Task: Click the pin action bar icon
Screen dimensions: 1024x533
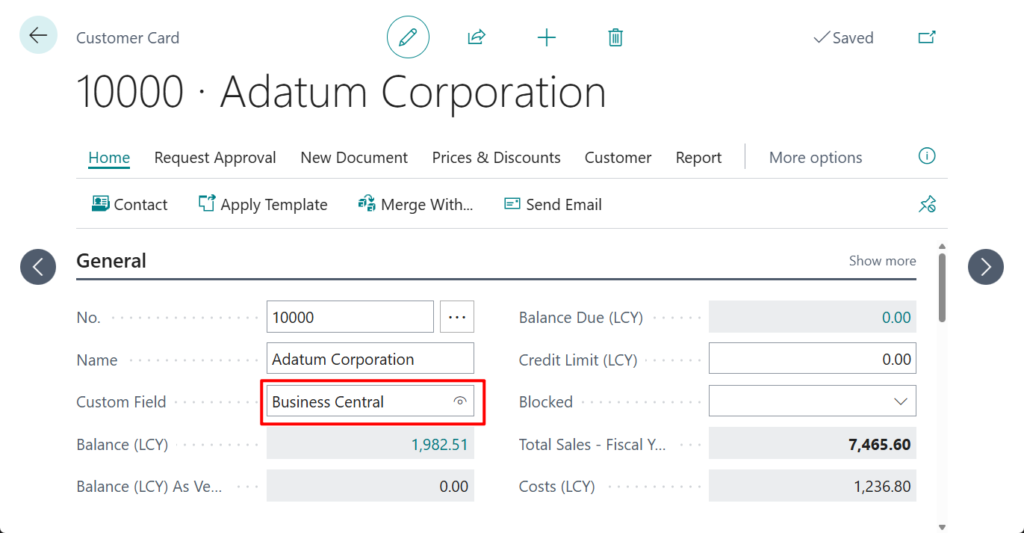Action: click(x=927, y=204)
